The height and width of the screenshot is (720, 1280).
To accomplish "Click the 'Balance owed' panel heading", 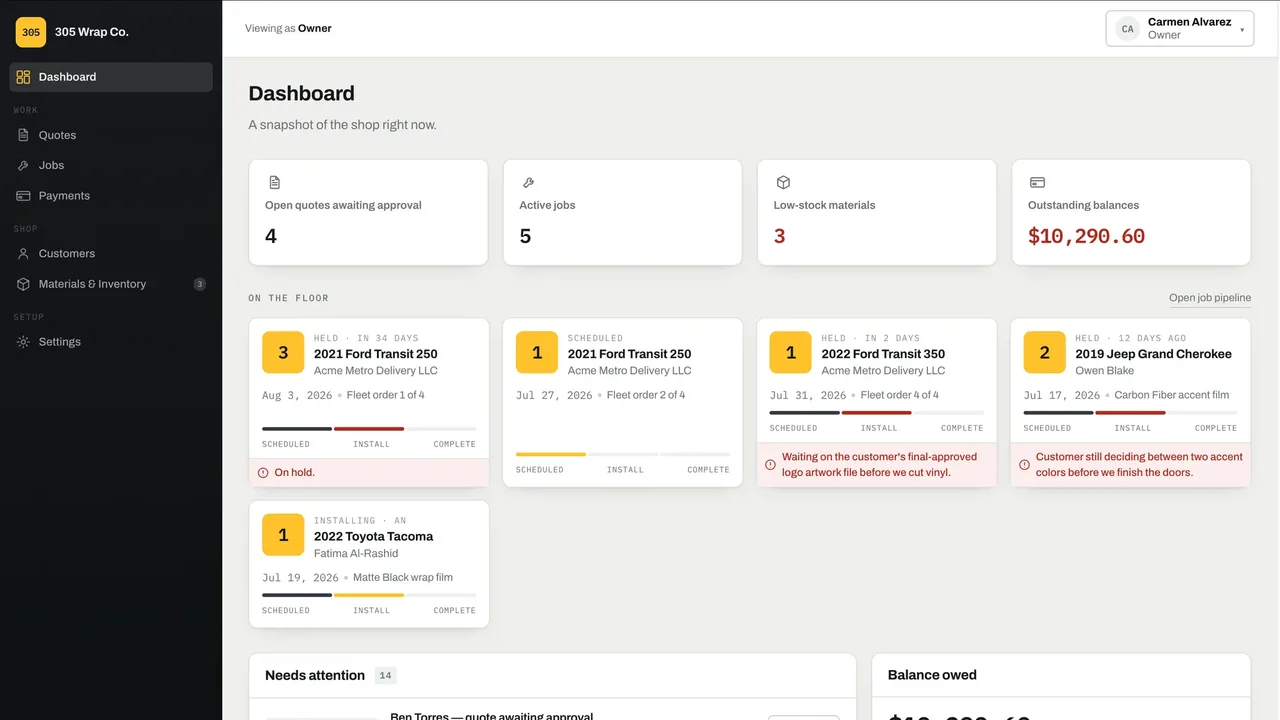I will coord(932,675).
